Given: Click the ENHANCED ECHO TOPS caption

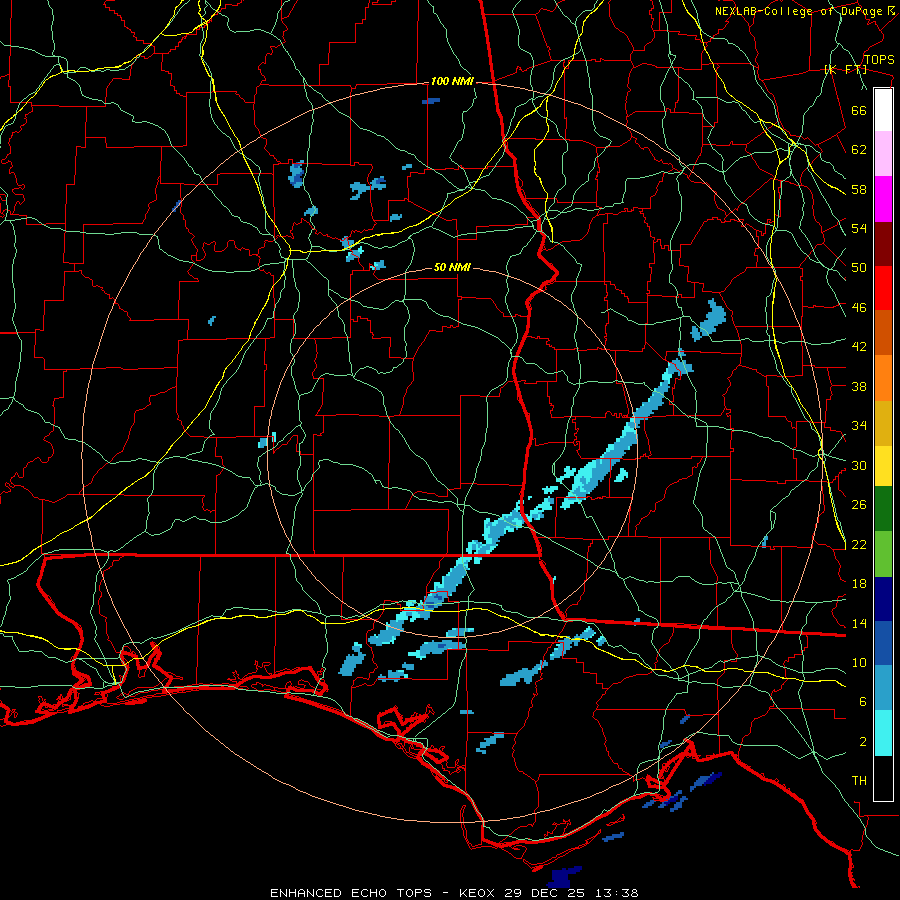Looking at the screenshot, I should tap(351, 893).
